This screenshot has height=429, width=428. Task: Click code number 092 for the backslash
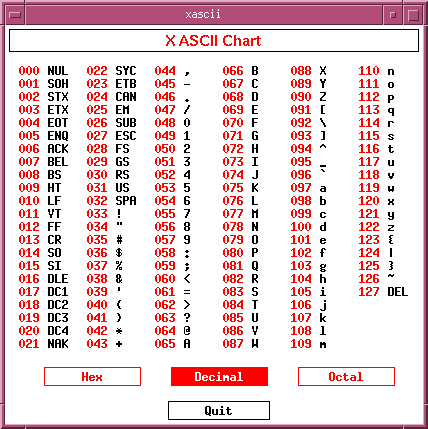[301, 123]
